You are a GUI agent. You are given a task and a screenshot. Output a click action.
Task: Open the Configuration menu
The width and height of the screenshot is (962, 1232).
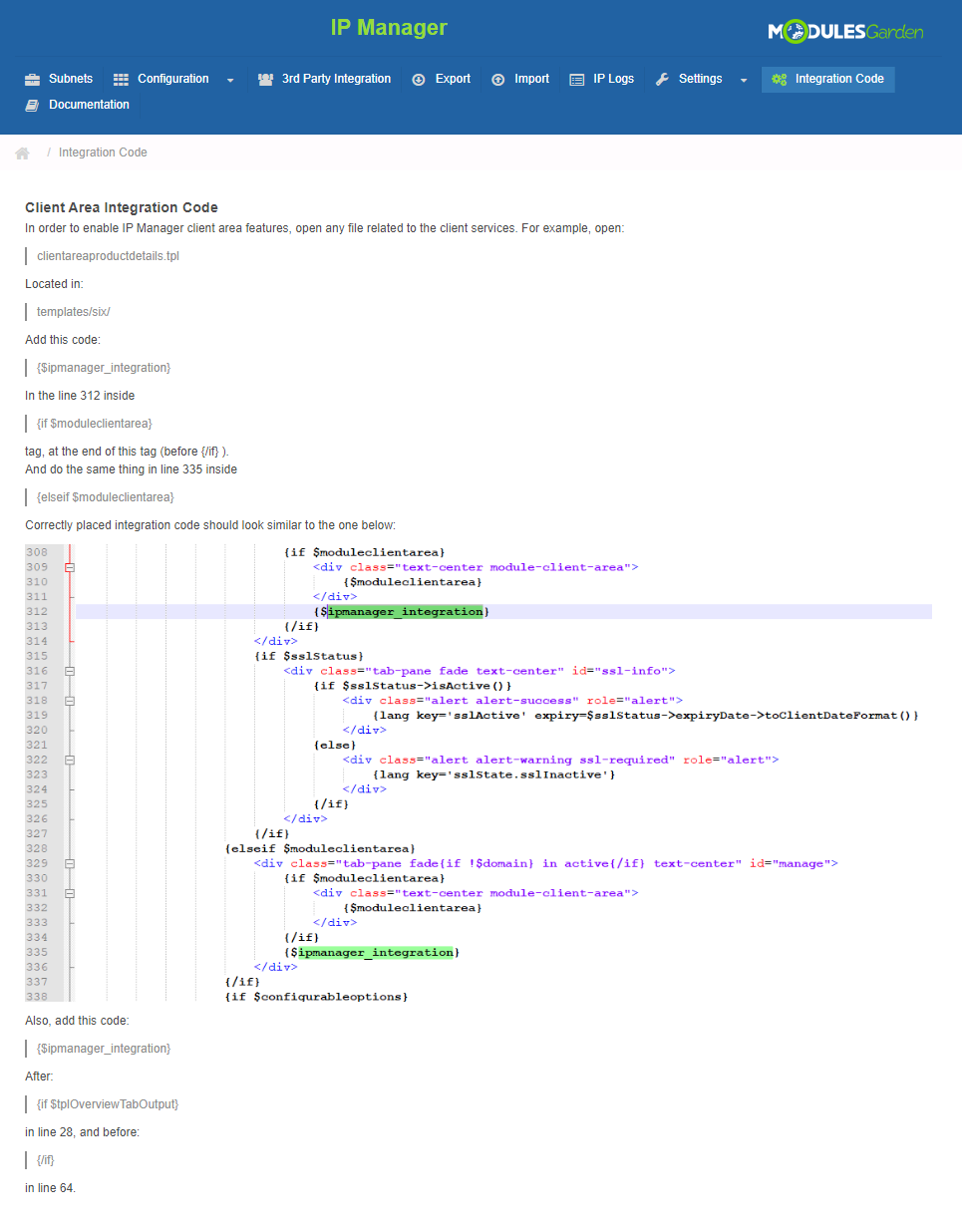click(x=172, y=80)
